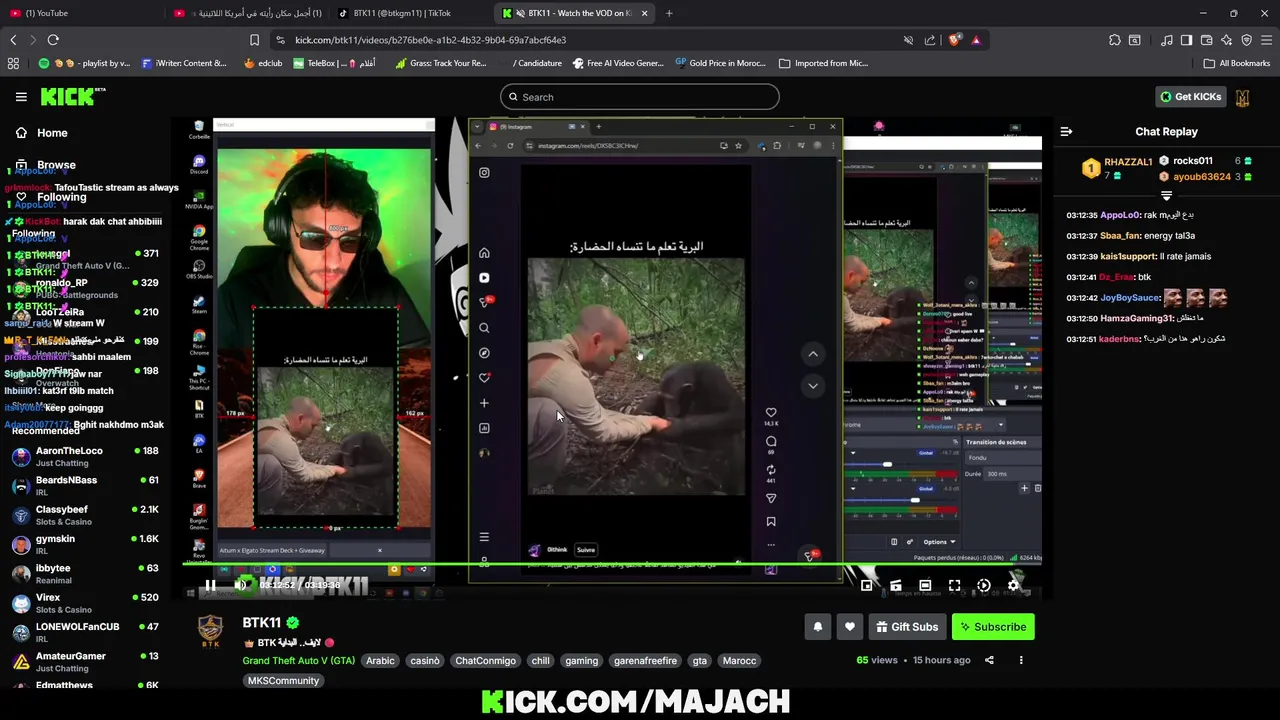Select the ChatConmigo tag
Image resolution: width=1280 pixels, height=720 pixels.
click(x=486, y=661)
